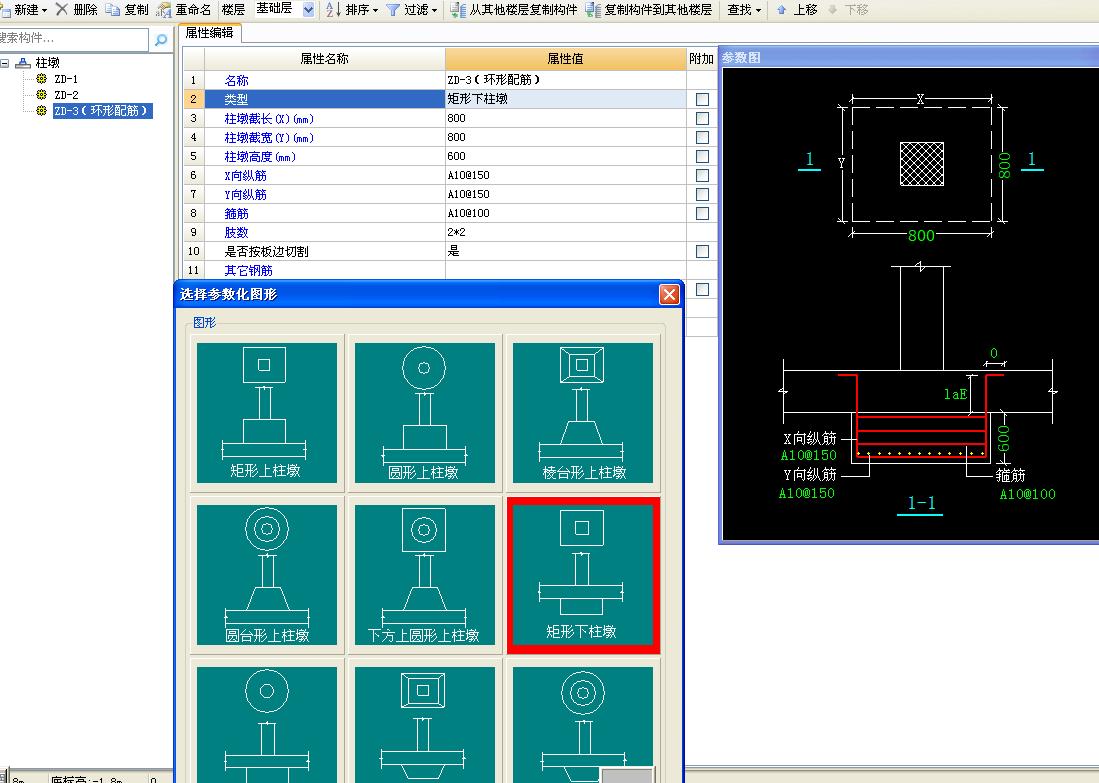Image resolution: width=1099 pixels, height=783 pixels.
Task: Click the gear icon beside ZD-2
Action: click(41, 95)
